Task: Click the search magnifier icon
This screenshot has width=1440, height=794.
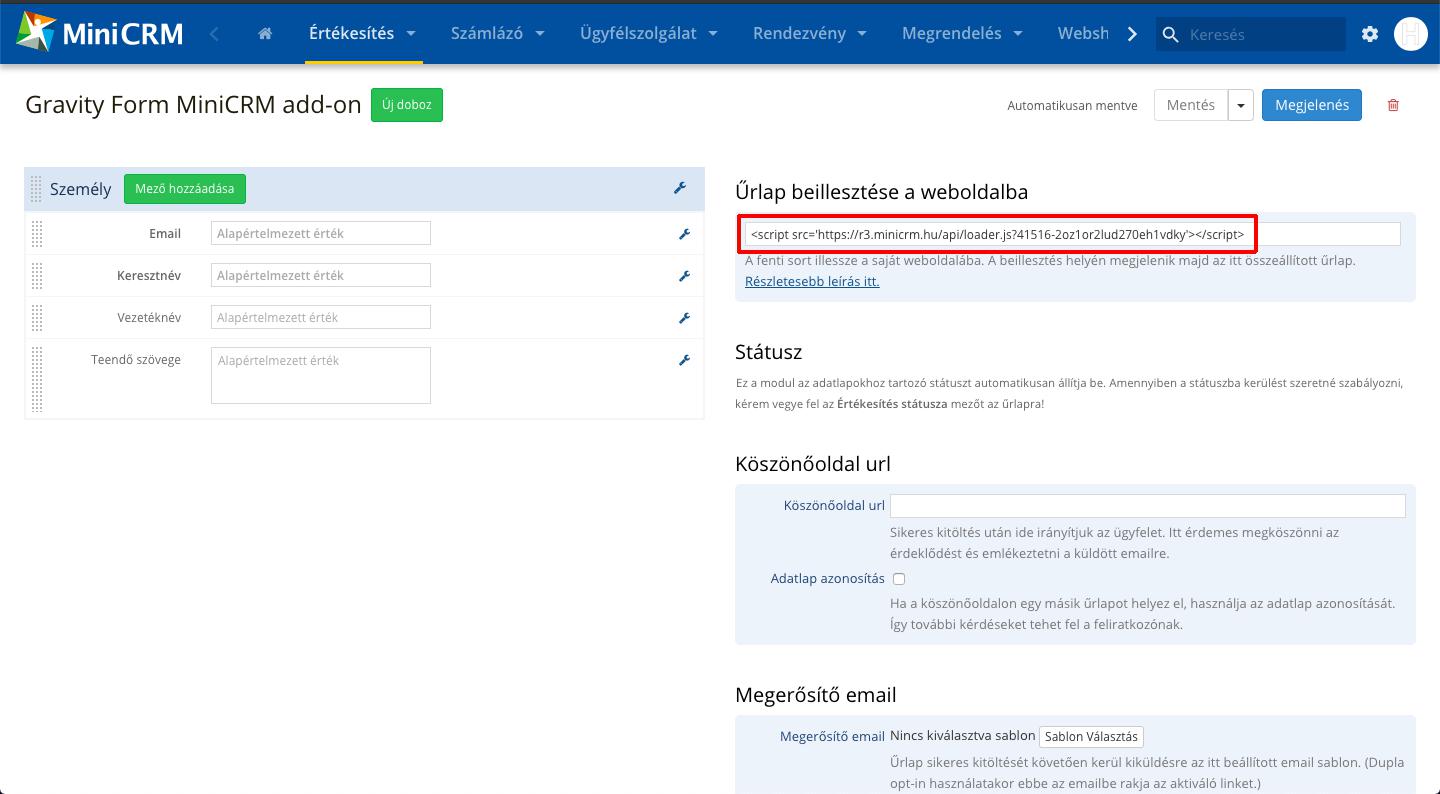Action: [x=1170, y=34]
